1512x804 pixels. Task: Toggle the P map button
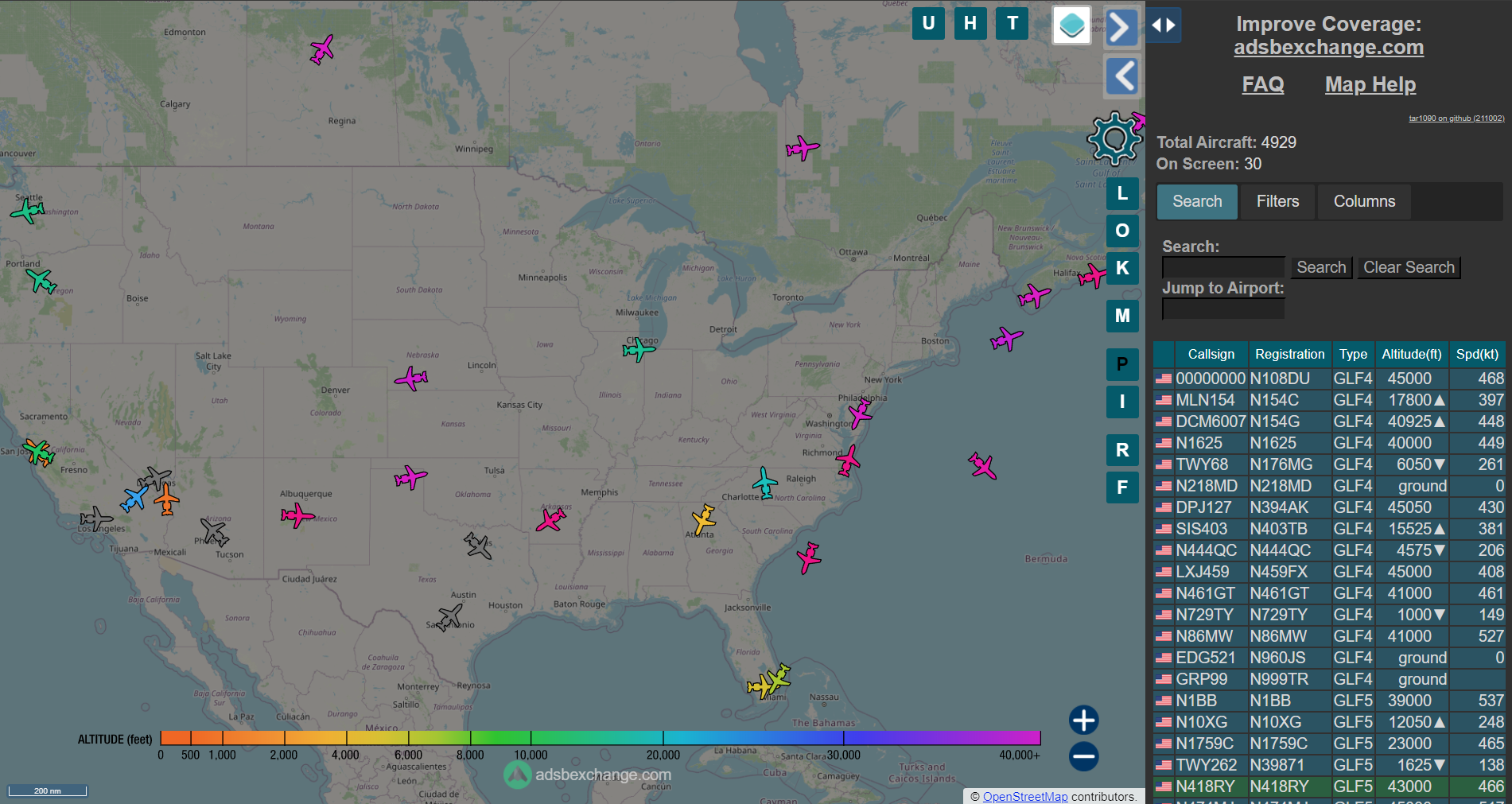pos(1122,364)
